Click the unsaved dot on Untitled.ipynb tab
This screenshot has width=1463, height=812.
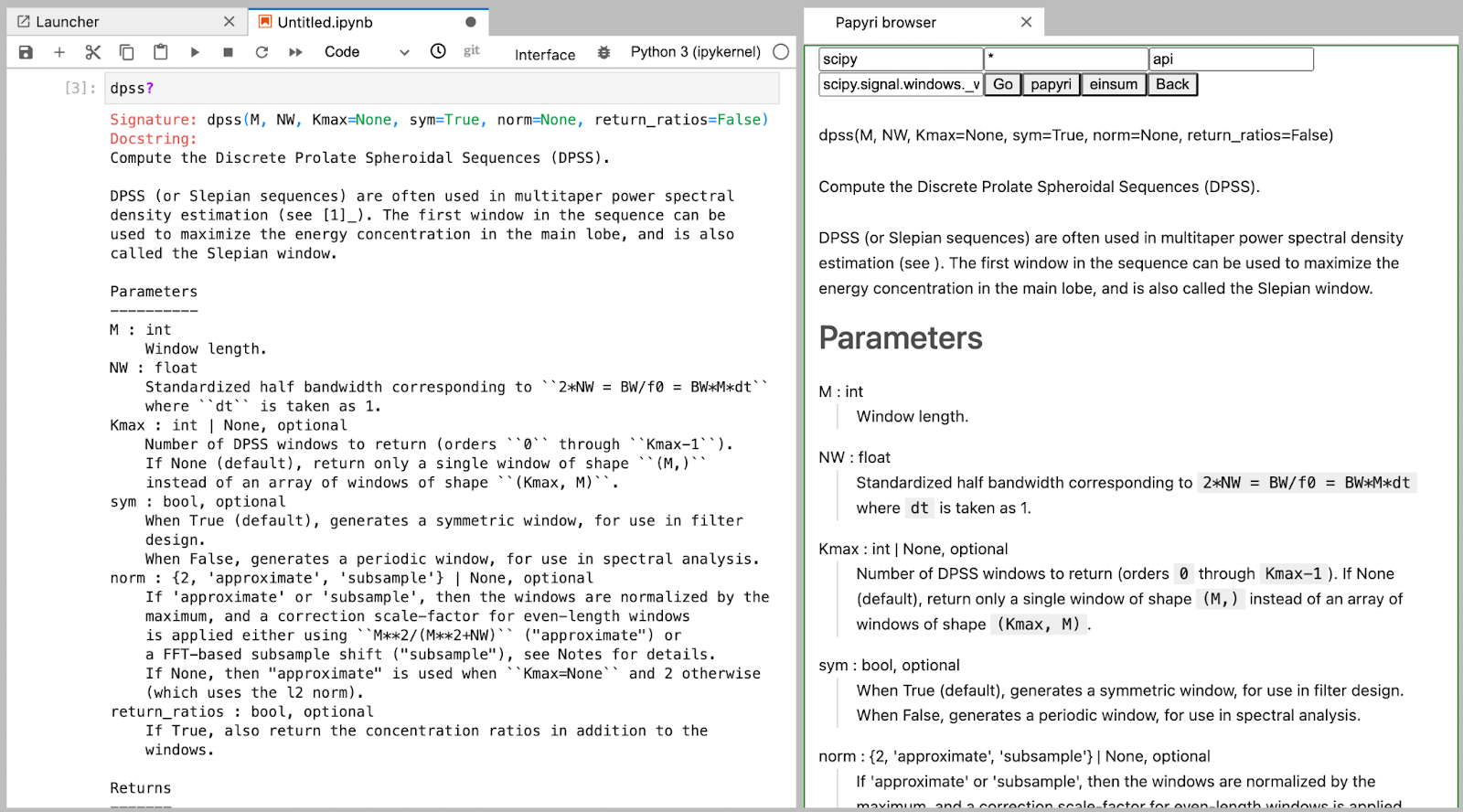(471, 22)
